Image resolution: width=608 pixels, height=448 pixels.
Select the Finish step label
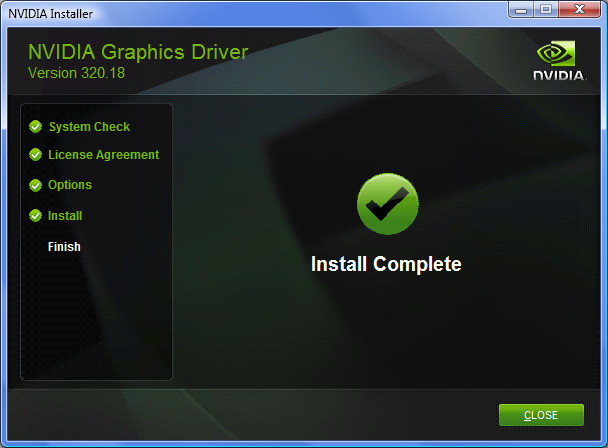click(64, 247)
